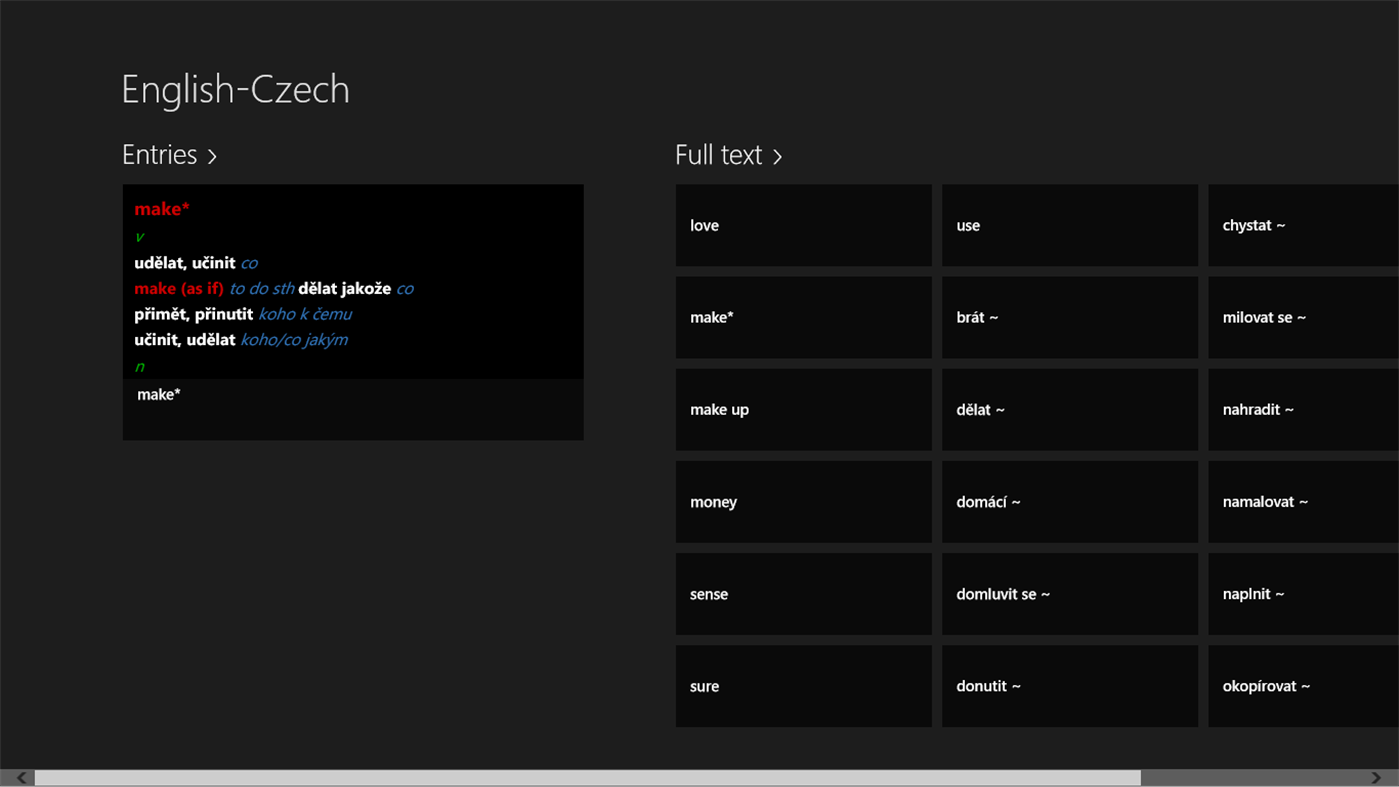
Task: Select the "brát ~" tile
Action: point(1069,317)
